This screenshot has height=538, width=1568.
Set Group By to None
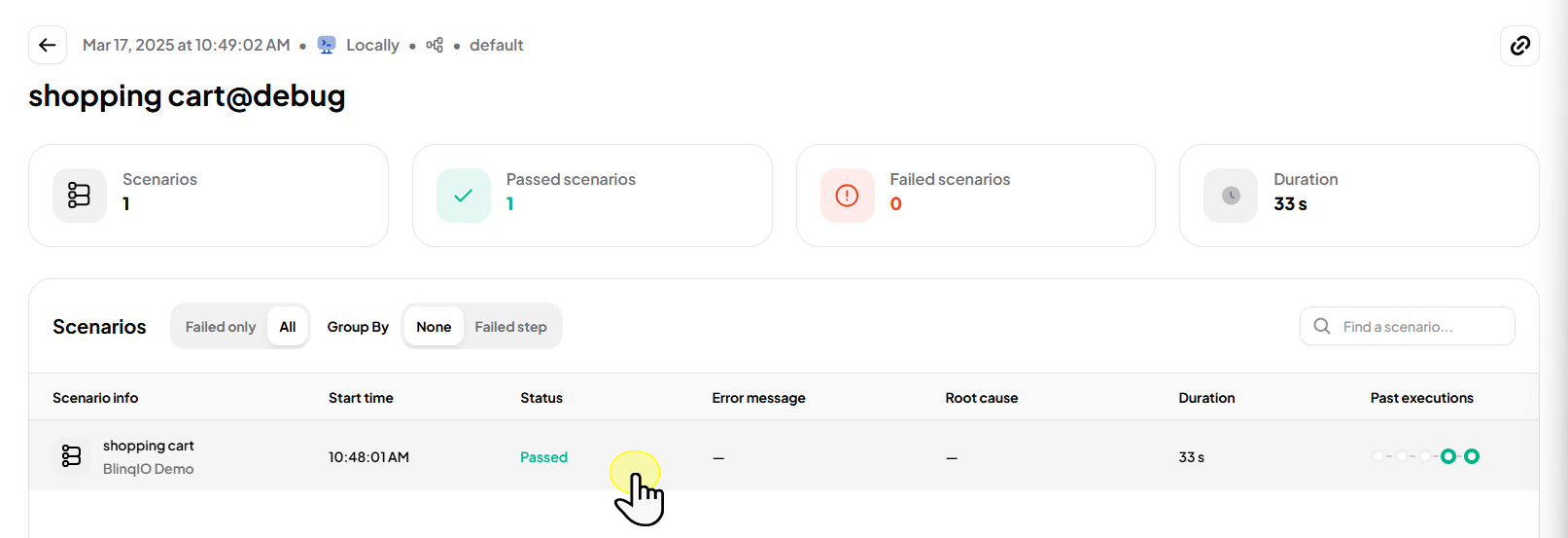434,327
